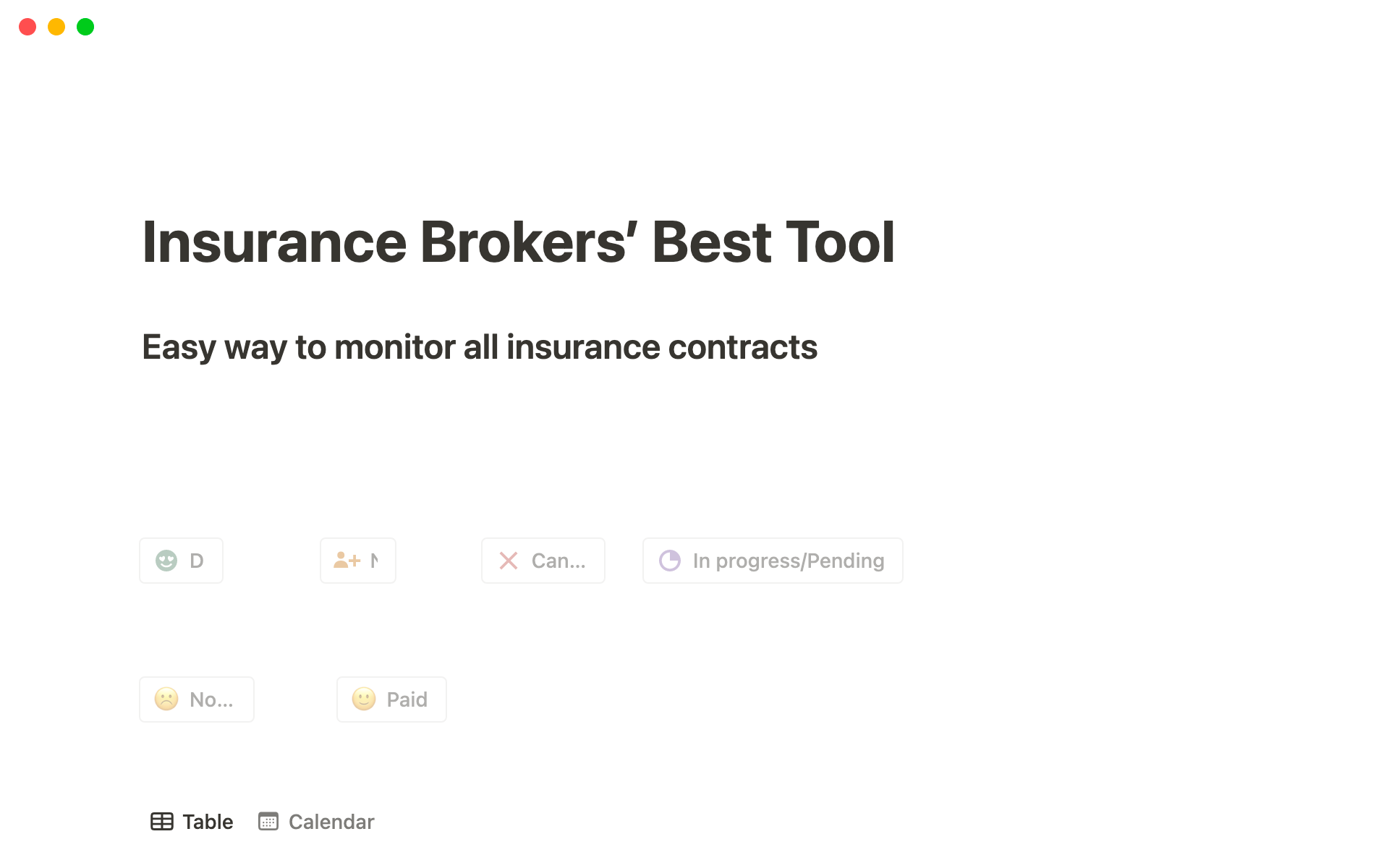
Task: Click the sad frowning face emoji
Action: [166, 699]
